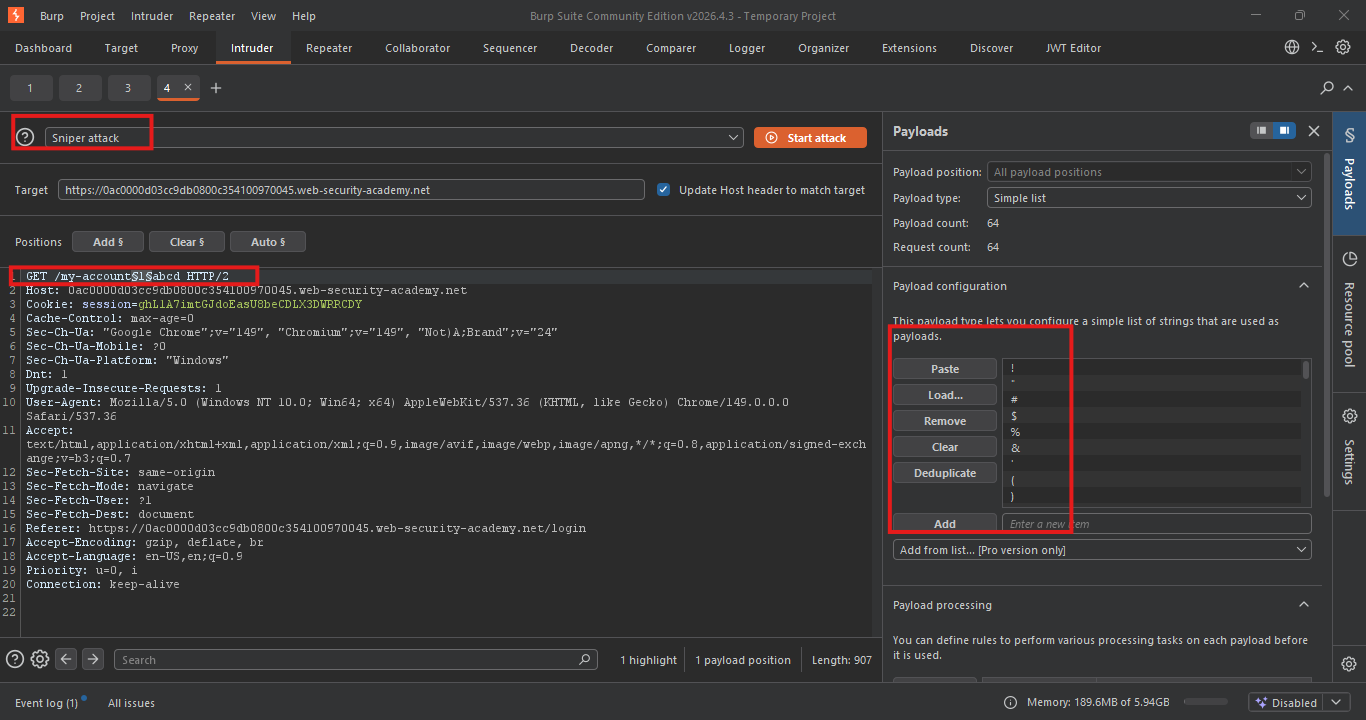Switch to the Sequencer tab
1366x720 pixels.
pos(510,48)
